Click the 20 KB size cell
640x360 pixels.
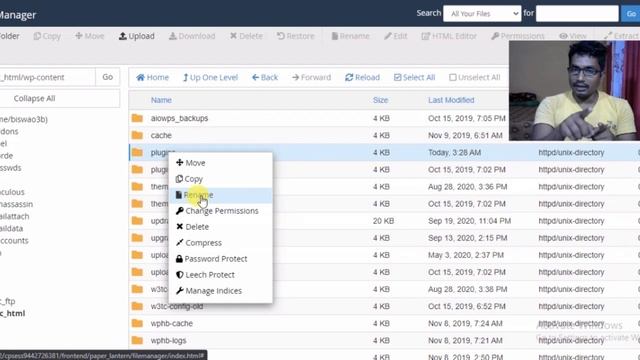pos(383,221)
